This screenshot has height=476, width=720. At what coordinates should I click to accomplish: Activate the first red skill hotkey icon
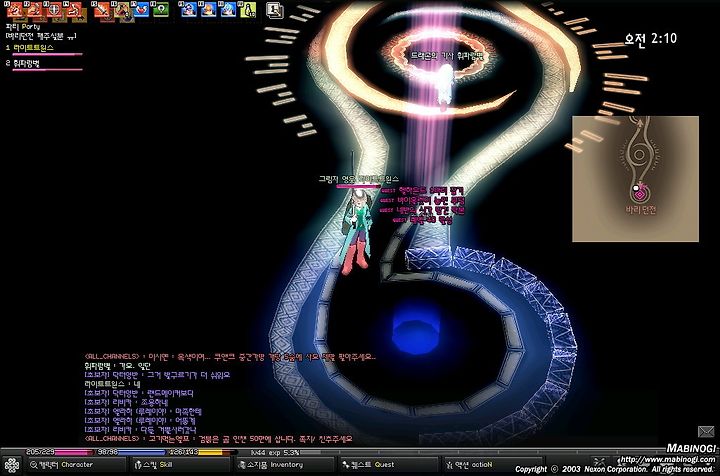[x=15, y=9]
